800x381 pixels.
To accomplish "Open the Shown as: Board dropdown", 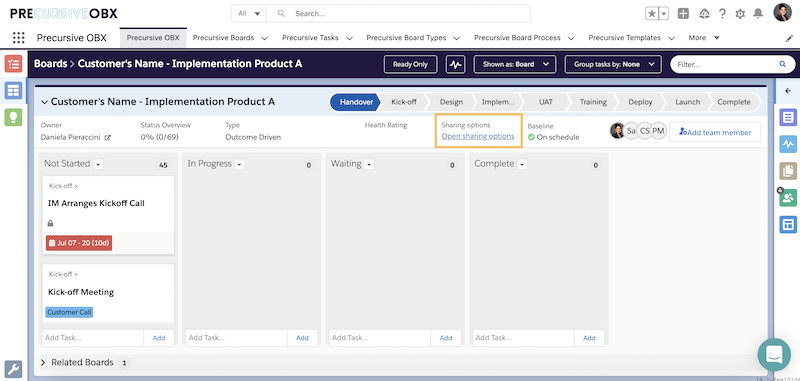I will [514, 64].
